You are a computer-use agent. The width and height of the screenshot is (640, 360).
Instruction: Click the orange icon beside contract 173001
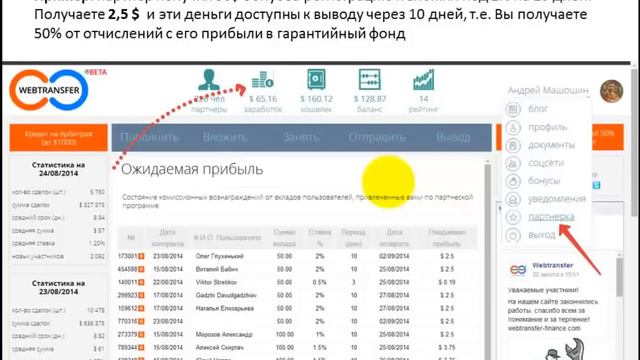tap(141, 256)
